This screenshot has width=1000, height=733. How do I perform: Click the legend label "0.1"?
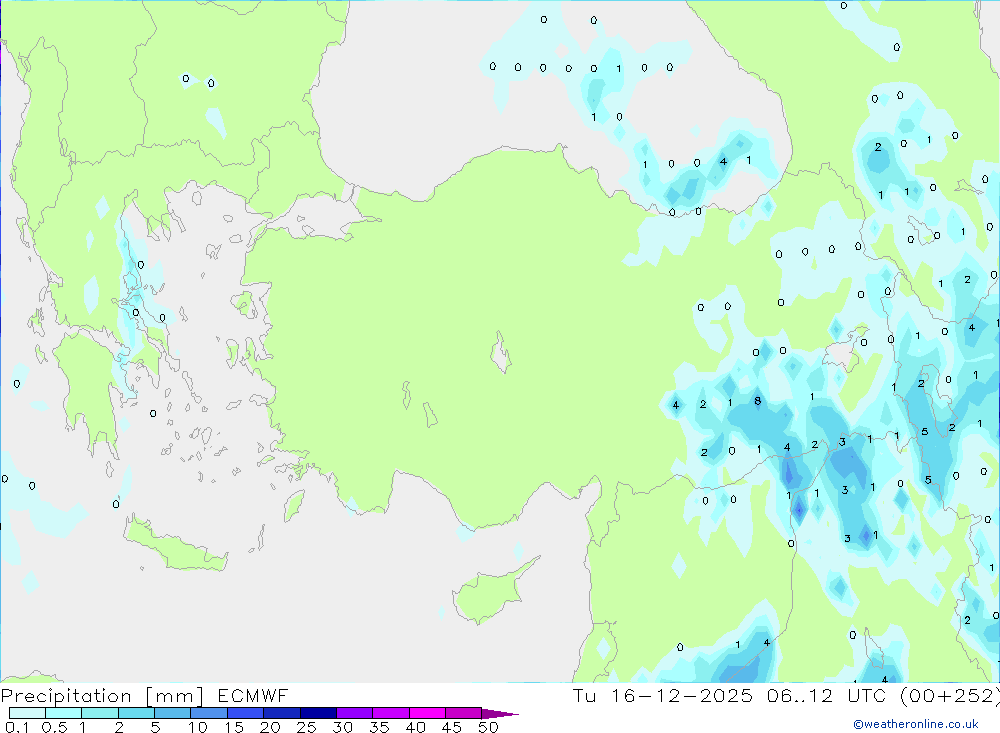17,727
